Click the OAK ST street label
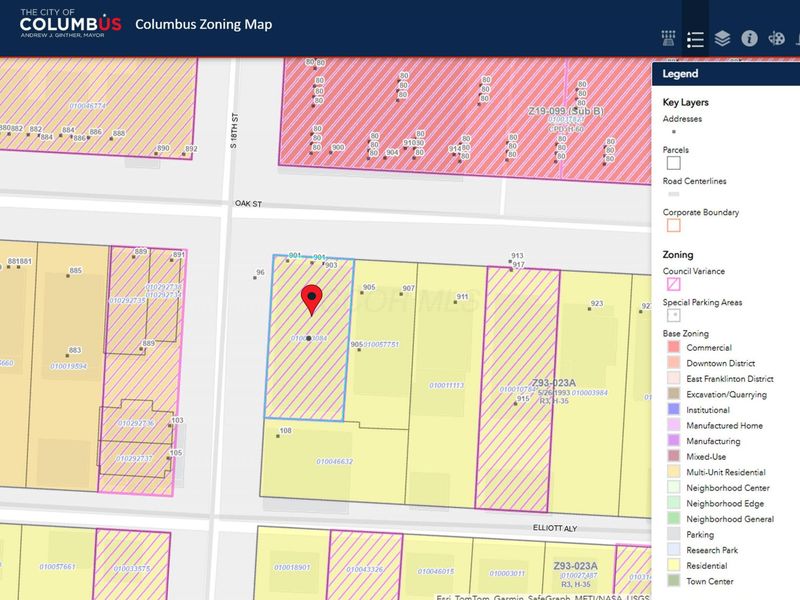The image size is (800, 600). click(x=248, y=204)
